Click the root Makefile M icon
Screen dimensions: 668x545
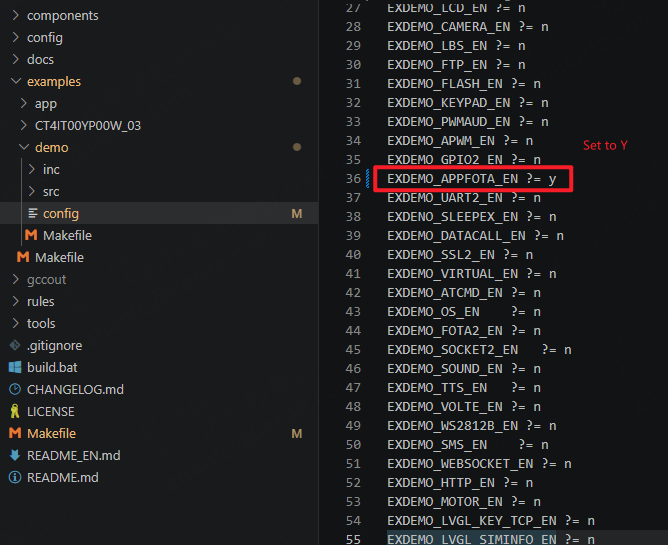[x=15, y=433]
